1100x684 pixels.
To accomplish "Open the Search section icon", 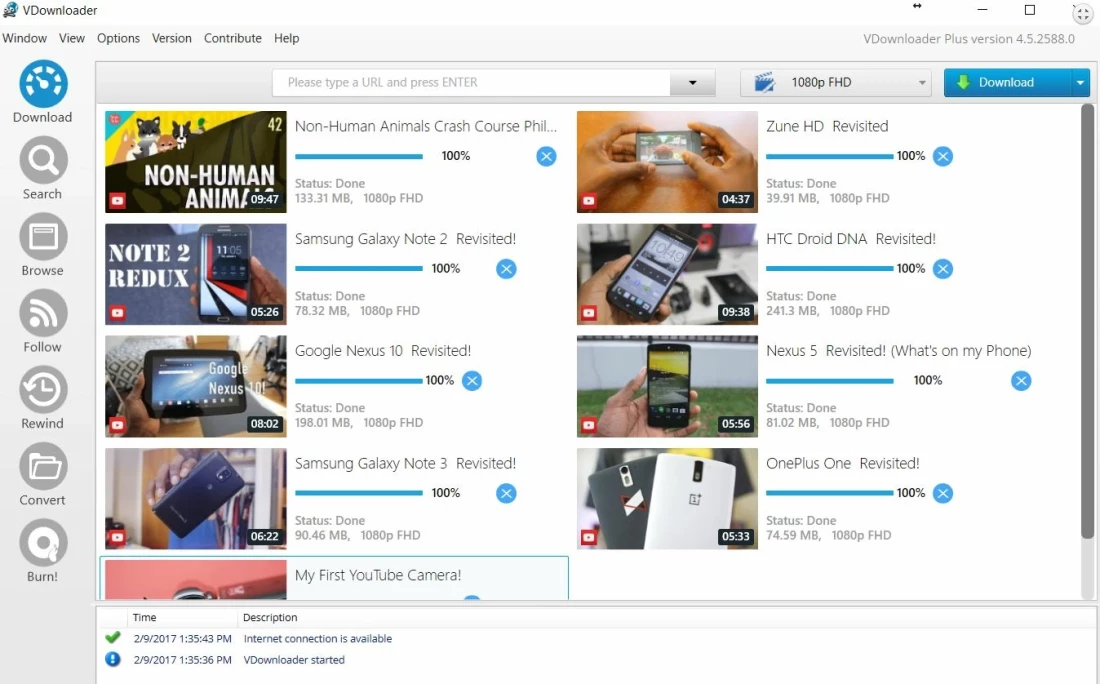I will 43,160.
